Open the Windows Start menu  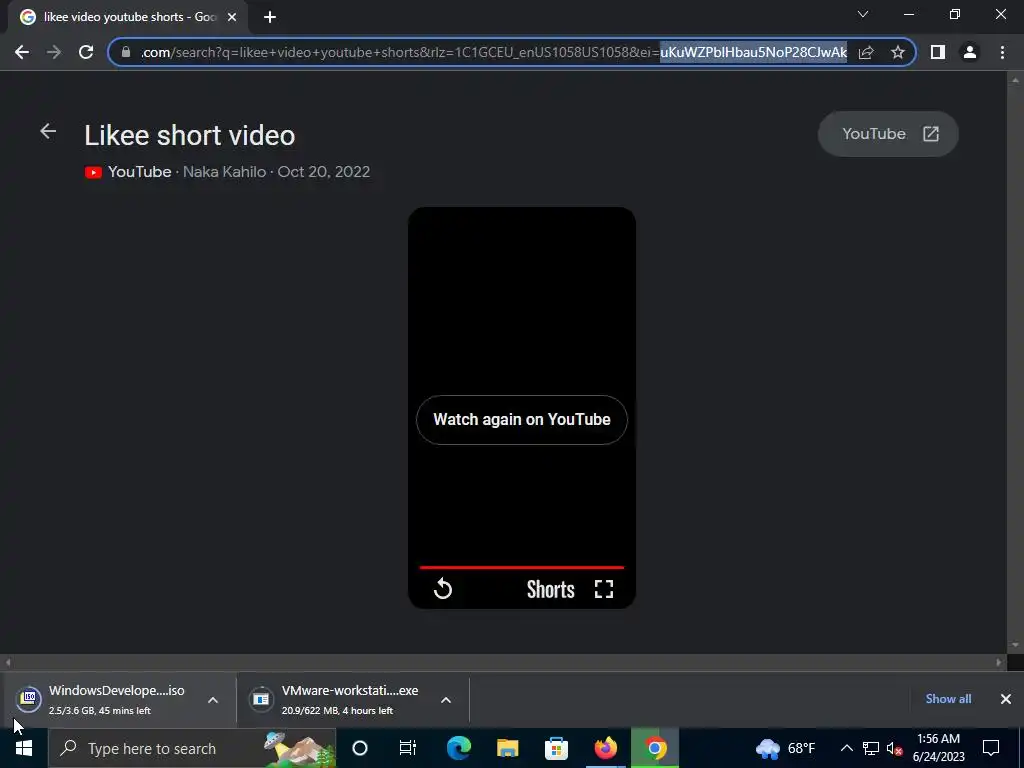24,748
